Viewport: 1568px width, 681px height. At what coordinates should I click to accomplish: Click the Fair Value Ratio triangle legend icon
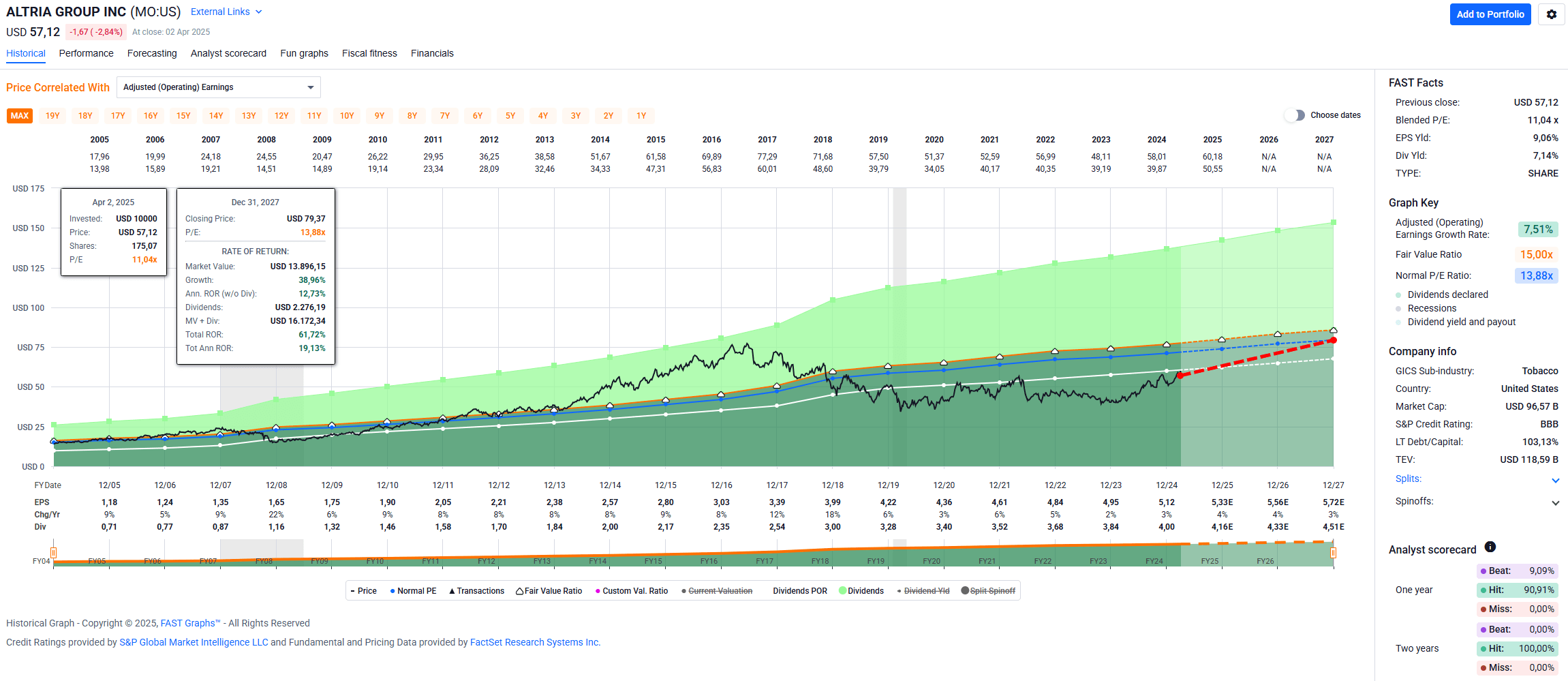pyautogui.click(x=519, y=591)
